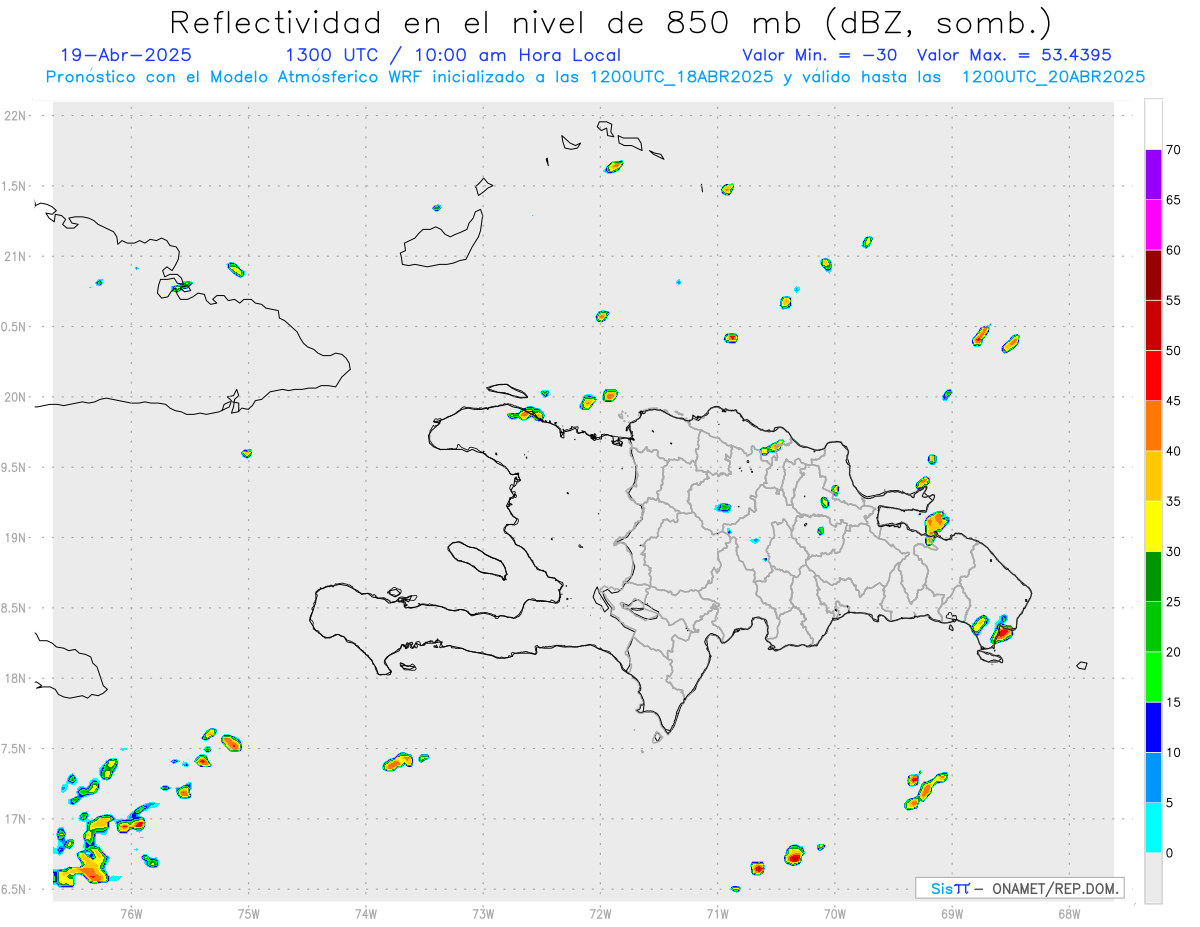Click the '69W' longitude label
This screenshot has width=1200, height=927.
point(952,912)
